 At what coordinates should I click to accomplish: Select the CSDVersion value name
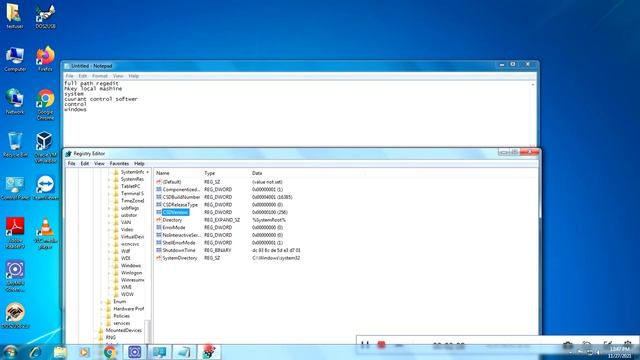pos(175,212)
